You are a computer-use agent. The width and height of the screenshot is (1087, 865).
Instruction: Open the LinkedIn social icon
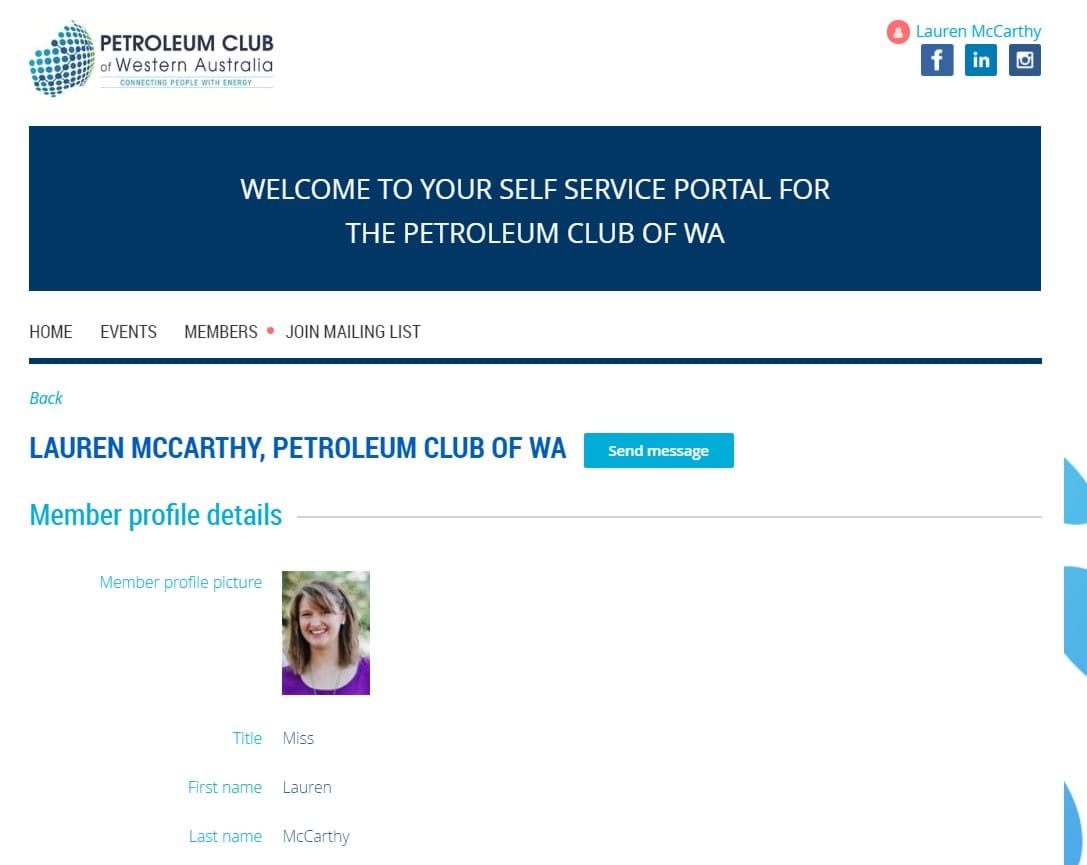981,60
